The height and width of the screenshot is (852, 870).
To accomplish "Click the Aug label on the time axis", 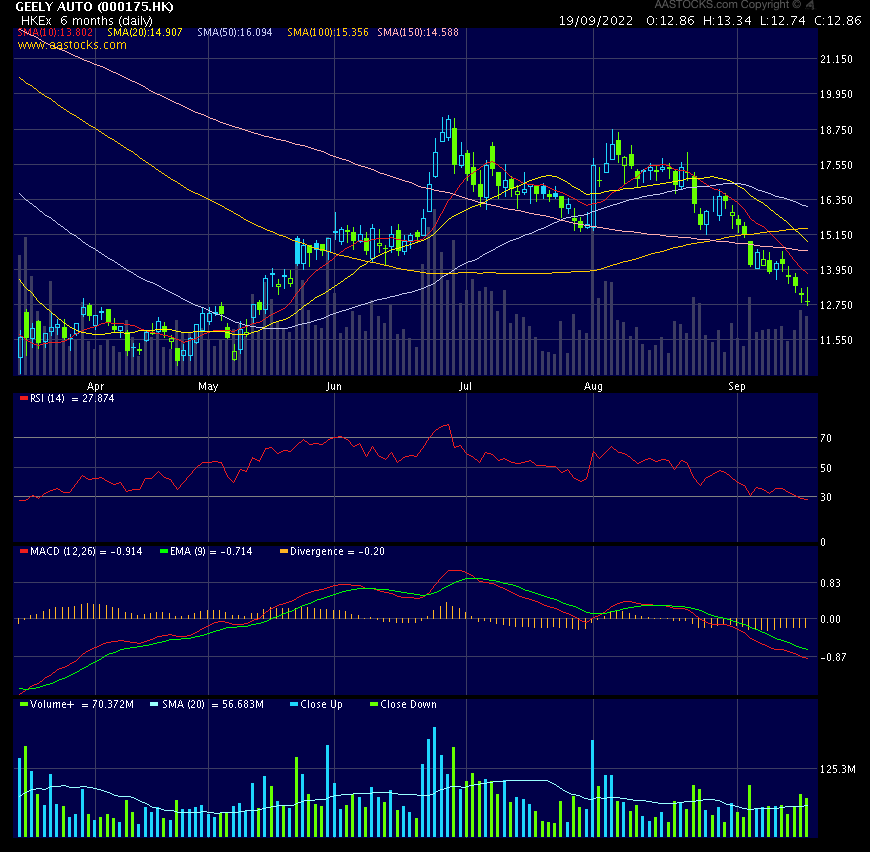I will 593,385.
